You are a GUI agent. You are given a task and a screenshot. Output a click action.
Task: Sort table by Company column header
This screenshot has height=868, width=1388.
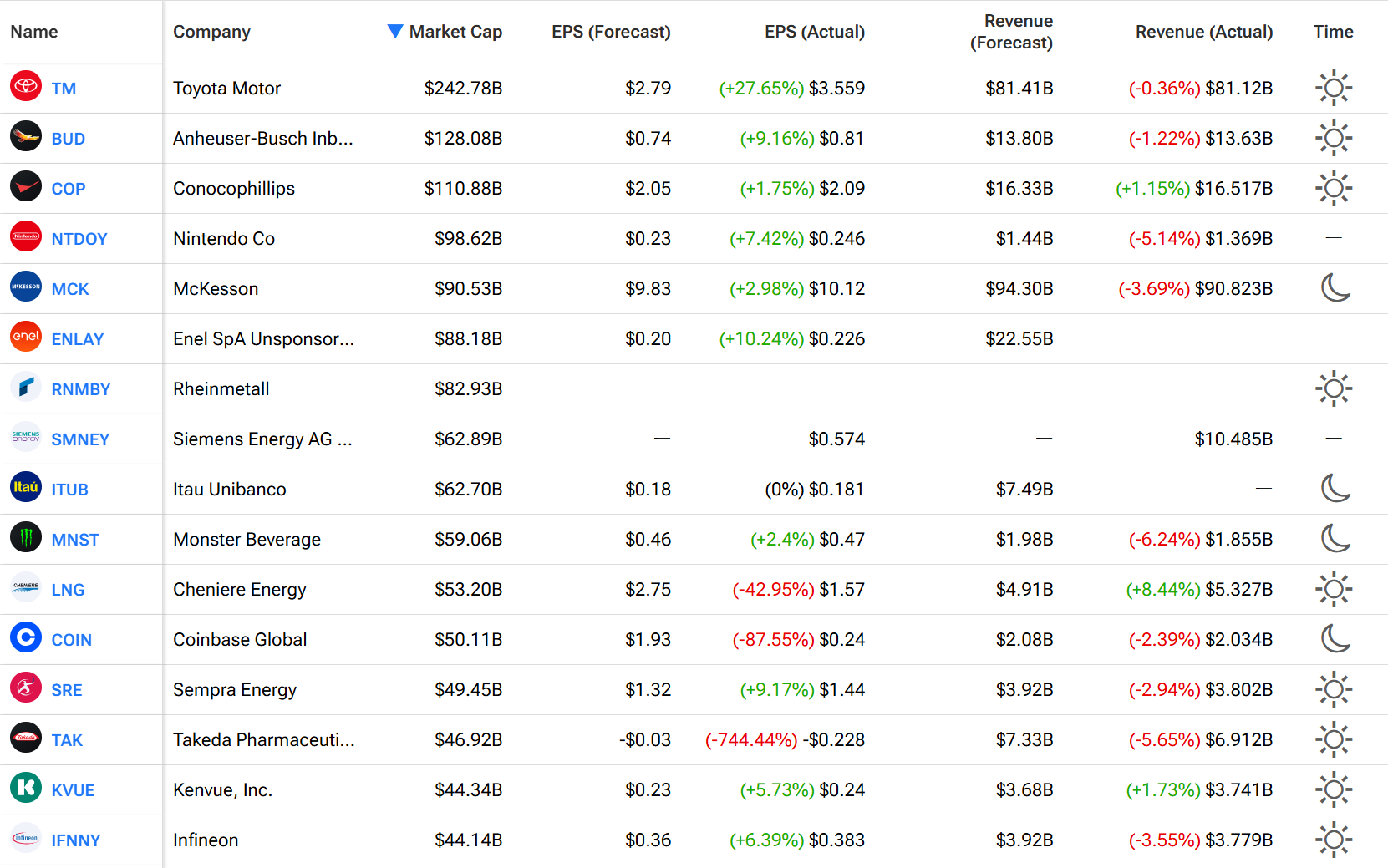211,32
